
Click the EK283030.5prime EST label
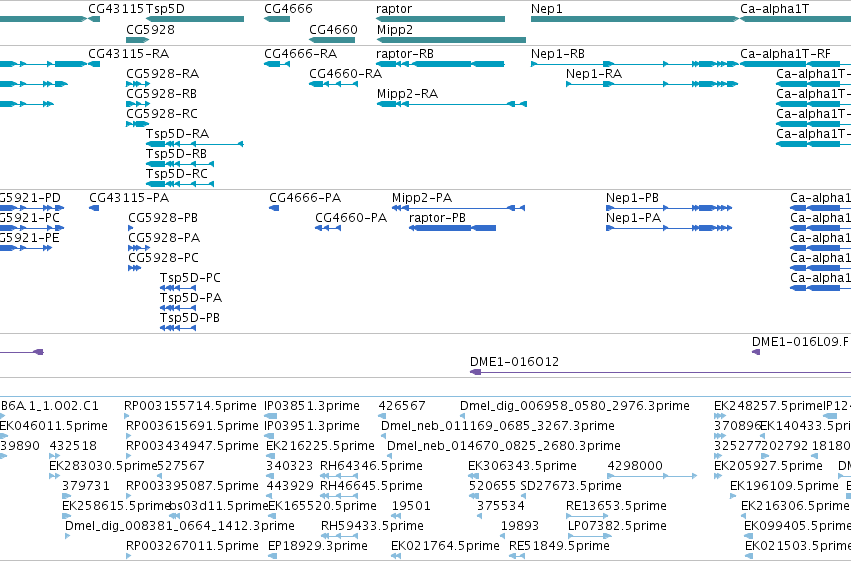tap(103, 466)
